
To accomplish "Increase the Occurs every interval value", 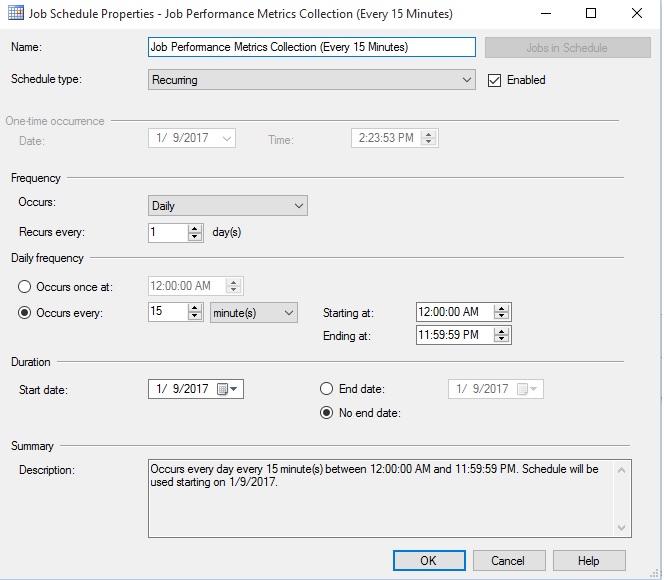I will (x=194, y=308).
